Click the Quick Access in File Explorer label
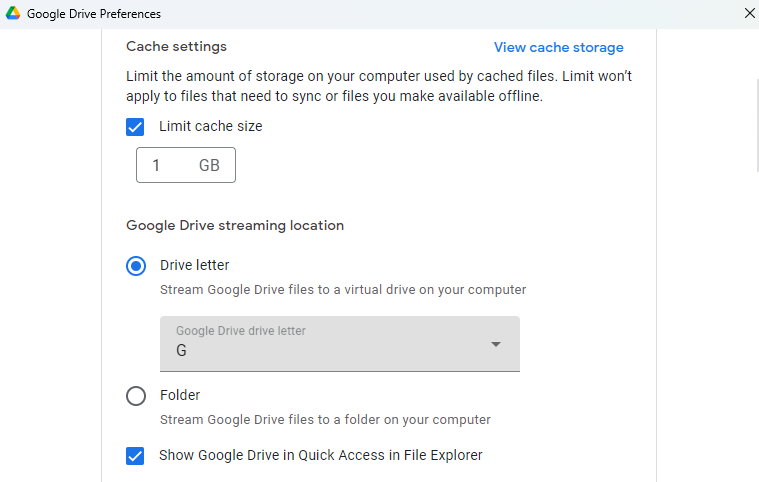The height and width of the screenshot is (482, 759). click(x=321, y=455)
